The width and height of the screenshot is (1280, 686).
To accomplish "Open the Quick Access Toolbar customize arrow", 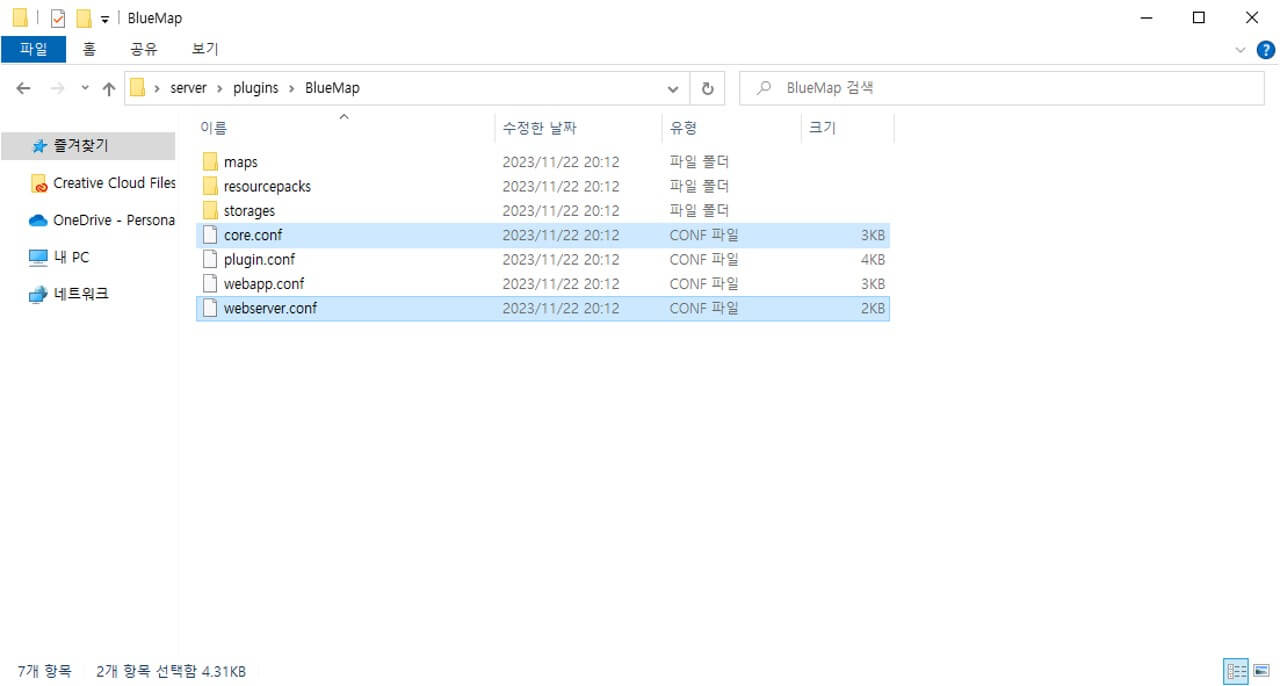I will click(105, 19).
